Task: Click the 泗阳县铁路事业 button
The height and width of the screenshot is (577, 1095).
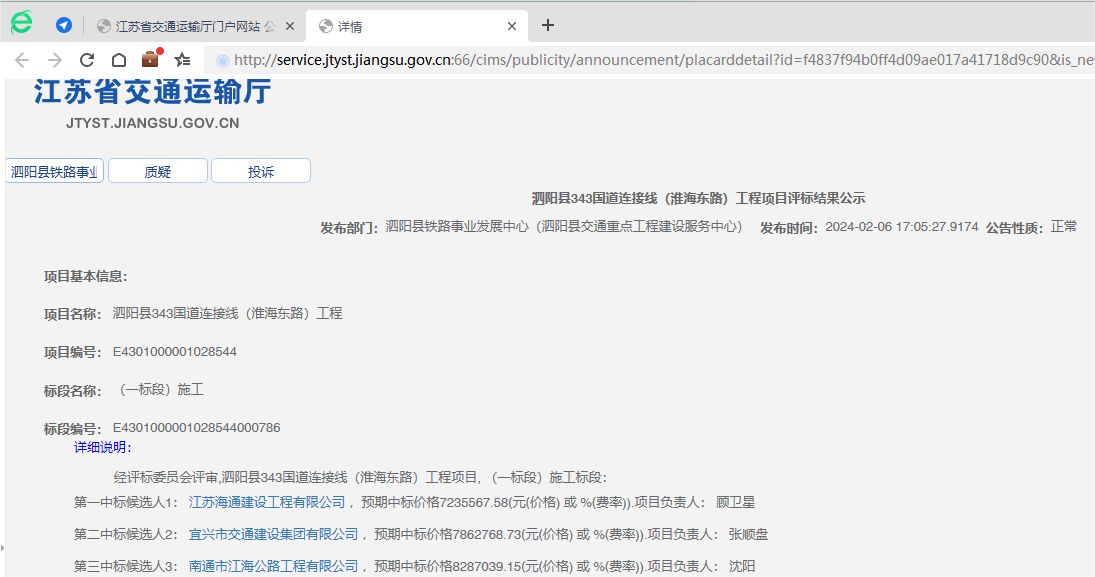Action: tap(55, 172)
